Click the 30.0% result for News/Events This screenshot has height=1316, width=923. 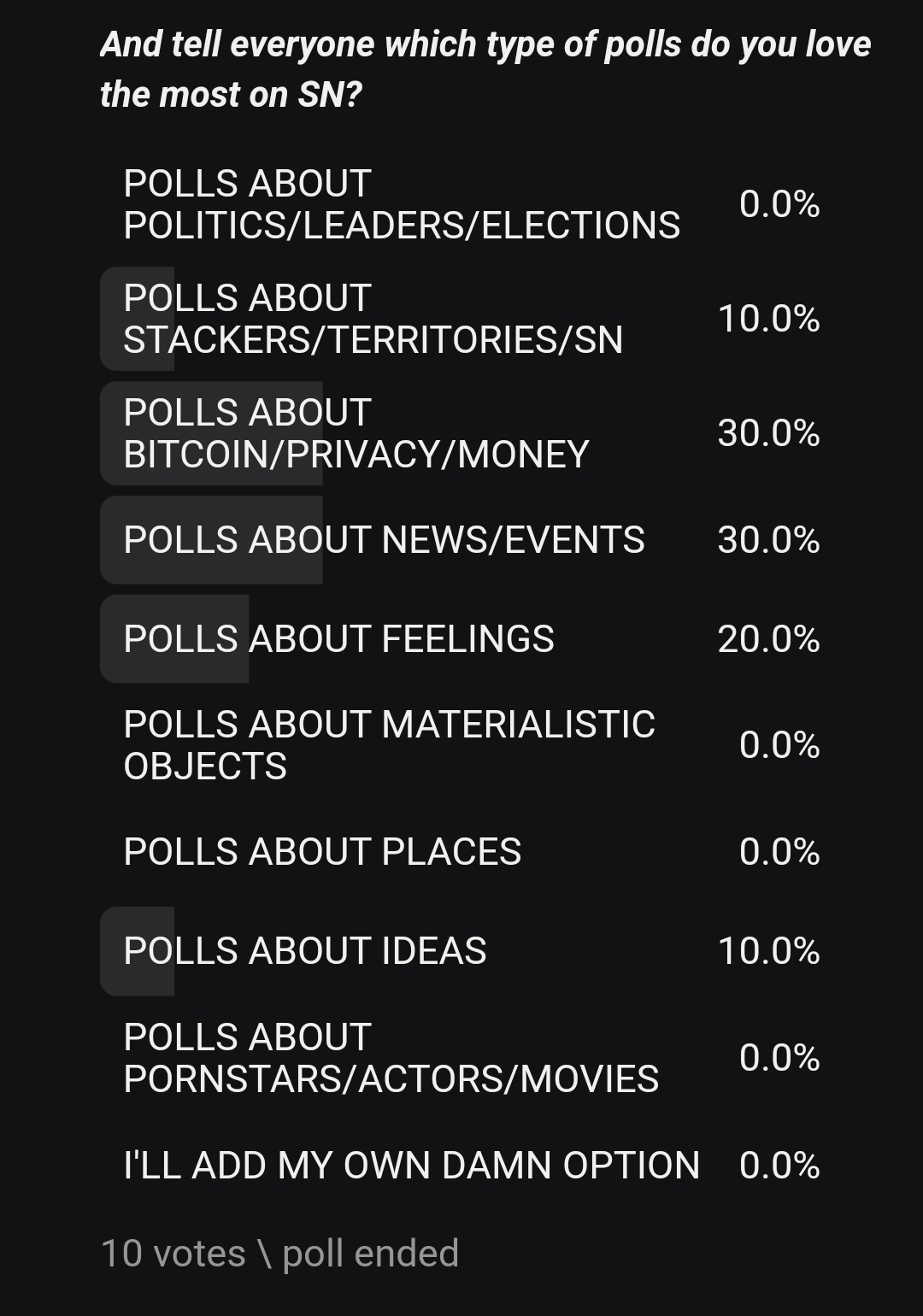pyautogui.click(x=768, y=540)
